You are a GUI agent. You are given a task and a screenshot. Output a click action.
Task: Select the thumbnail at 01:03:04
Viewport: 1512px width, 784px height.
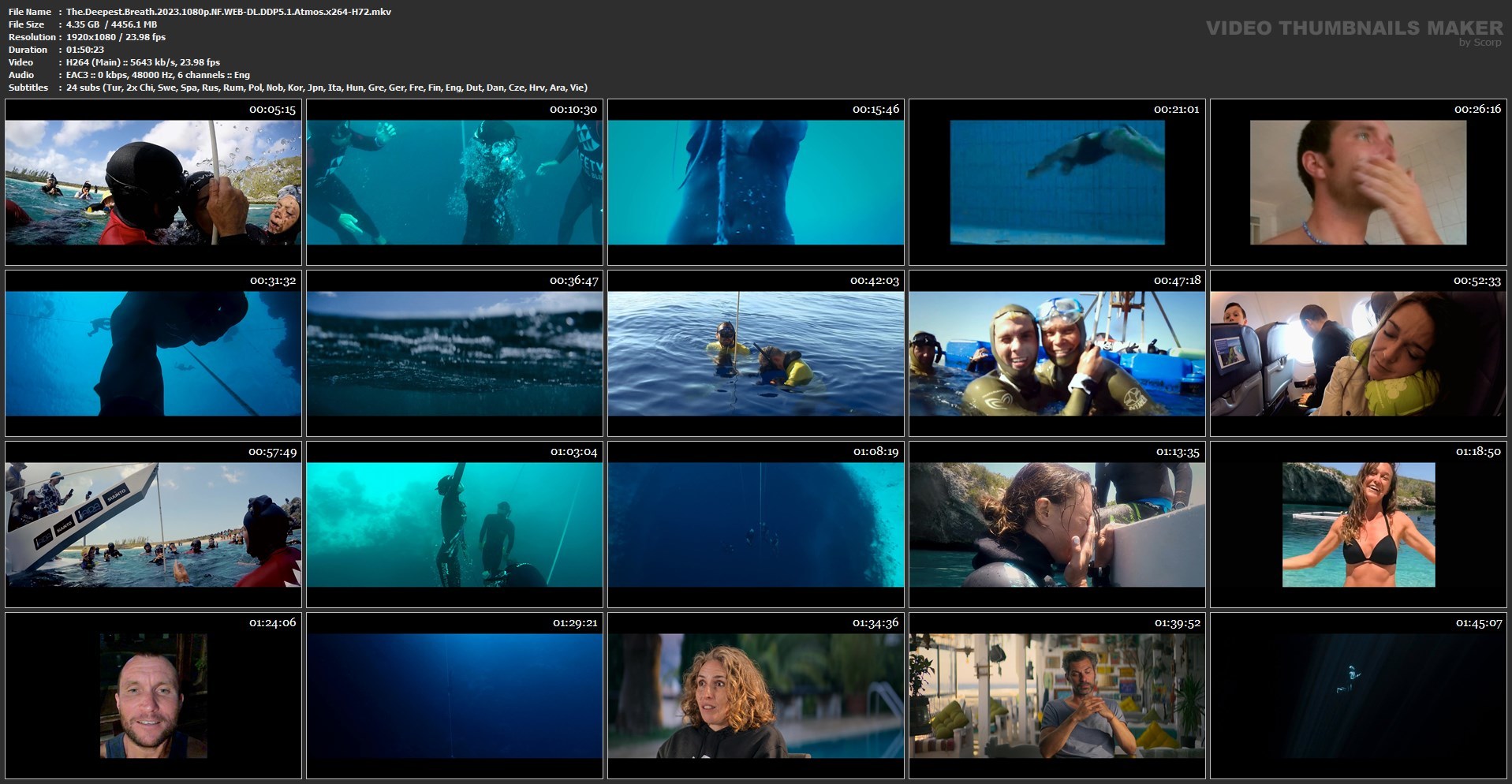point(454,525)
